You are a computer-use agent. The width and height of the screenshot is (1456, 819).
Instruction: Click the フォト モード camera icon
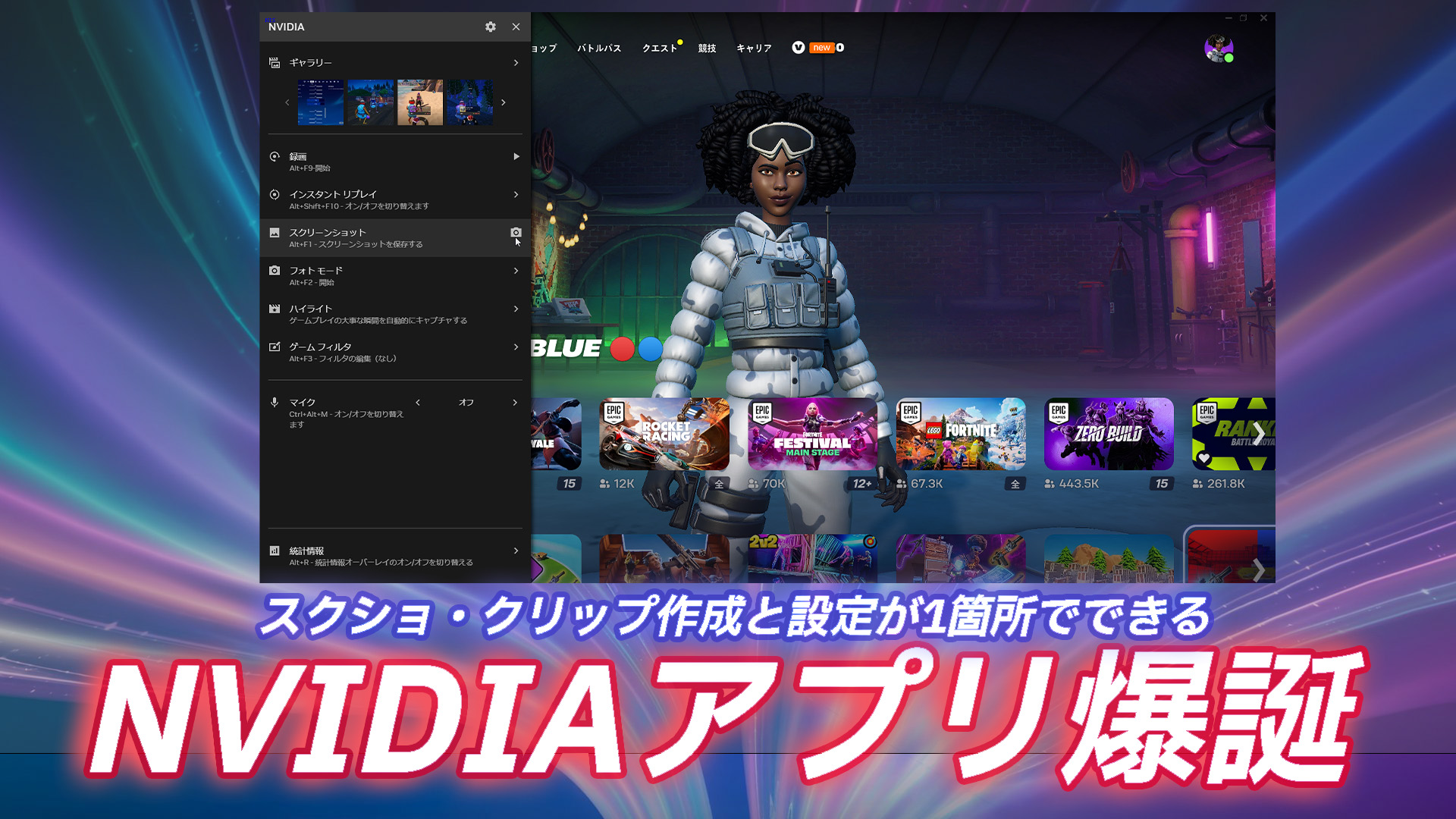click(275, 271)
